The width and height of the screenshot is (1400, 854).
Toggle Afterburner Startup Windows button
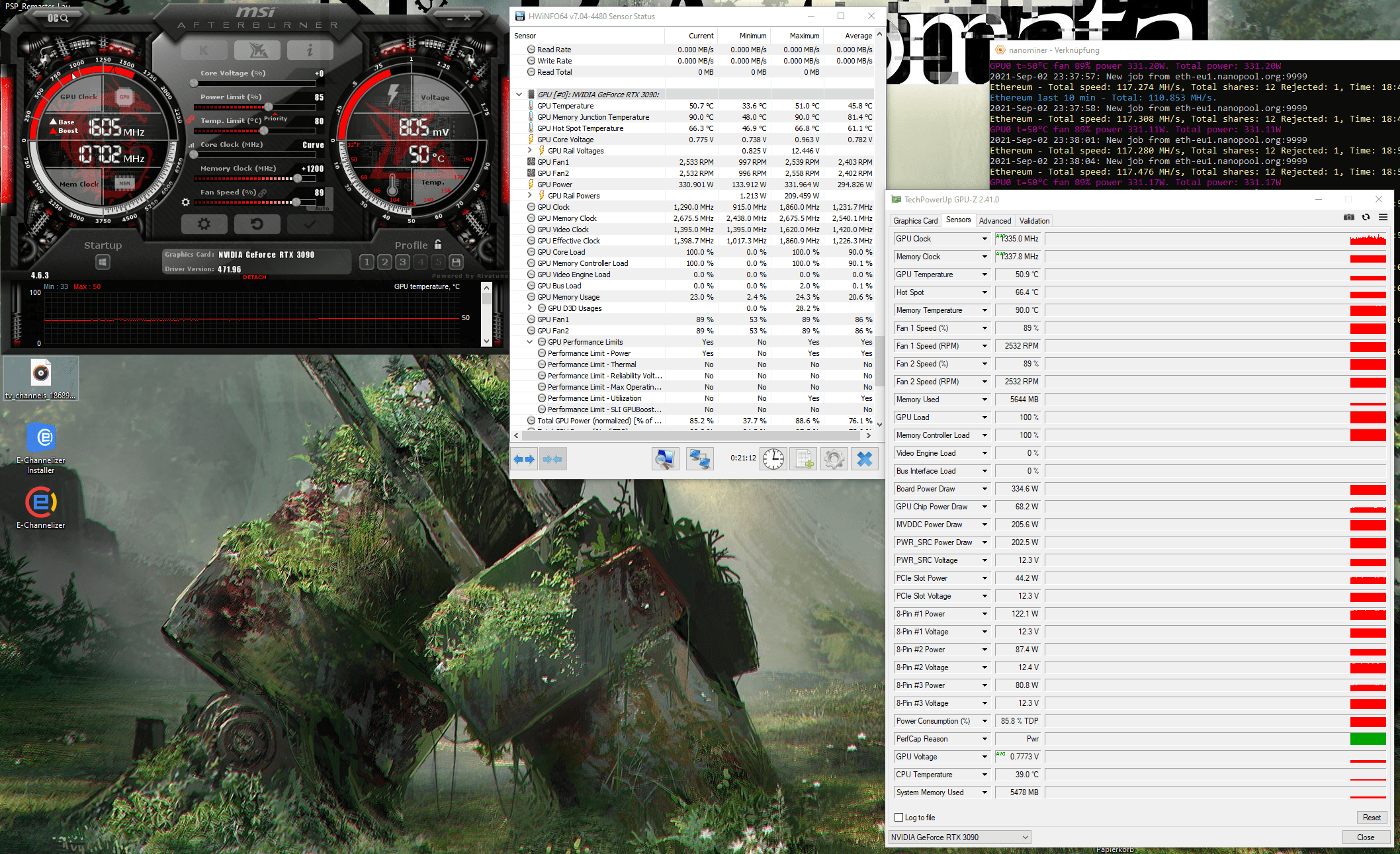coord(103,263)
